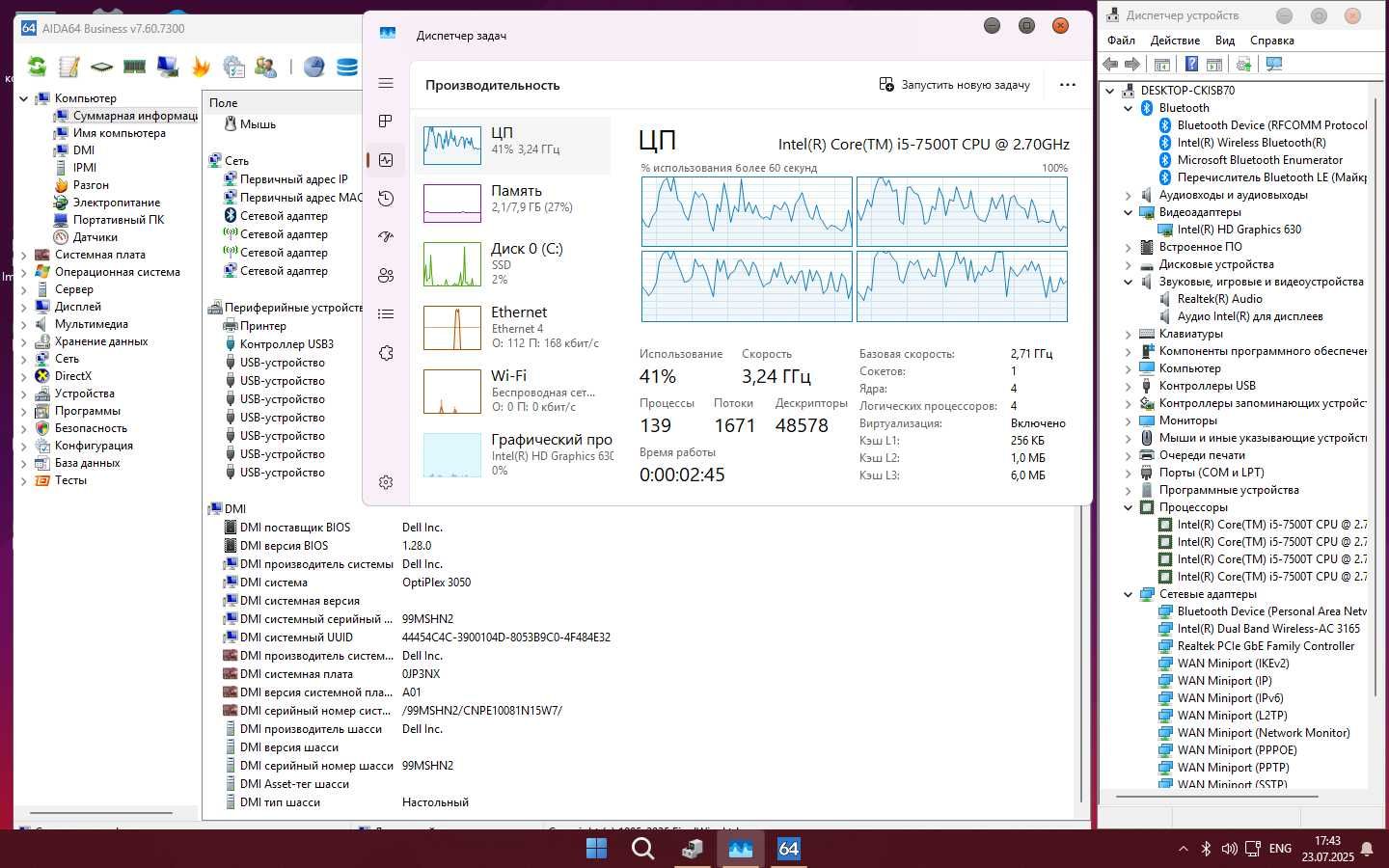1389x868 pixels.
Task: Click the blue database disks icon in AIDA64 toolbar
Action: [x=346, y=67]
